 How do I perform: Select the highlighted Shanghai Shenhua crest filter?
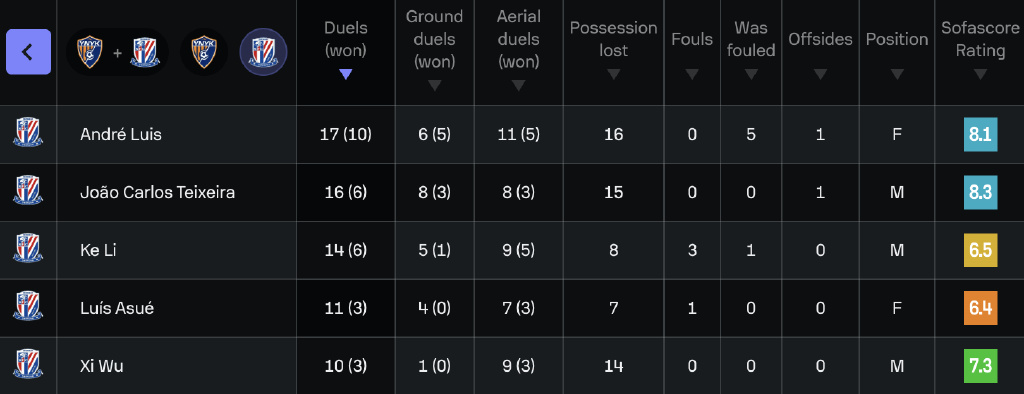tap(263, 52)
